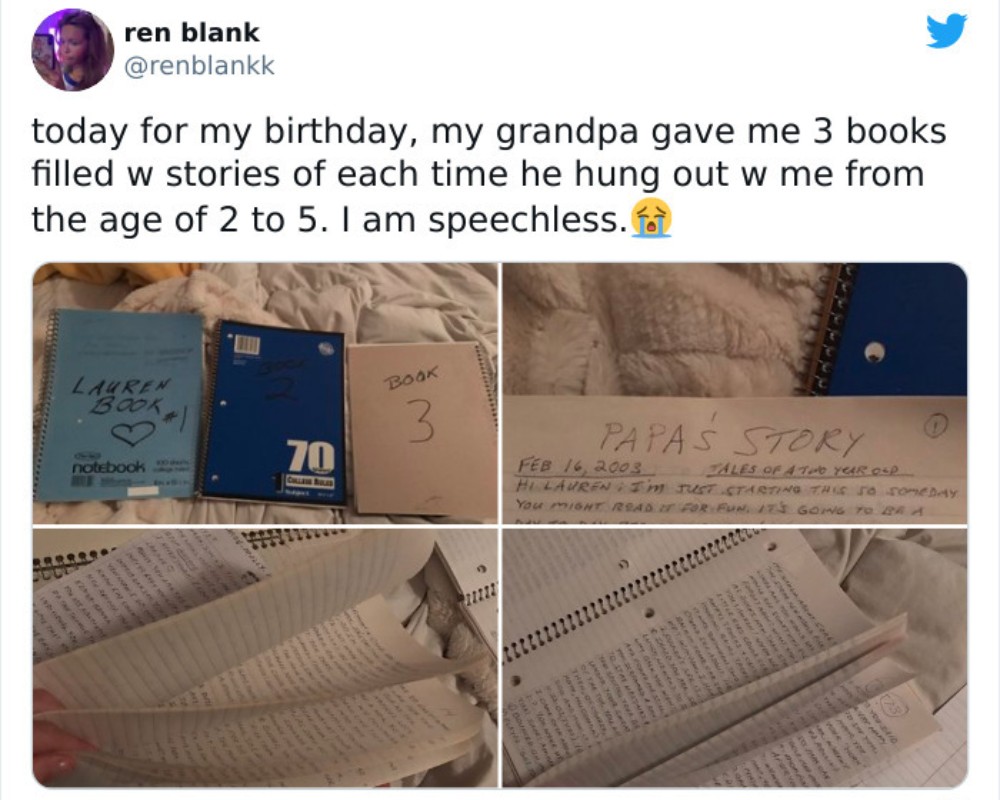Open the photo of three notebooks
1000x800 pixels.
(x=265, y=394)
